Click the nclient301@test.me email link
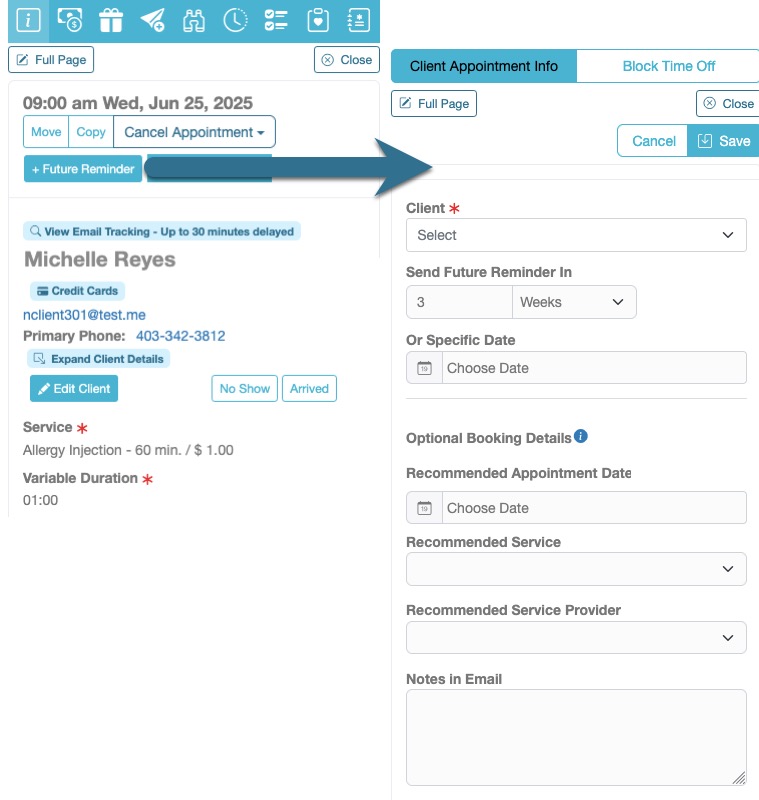Viewport: 759px width, 800px height. pos(84,314)
